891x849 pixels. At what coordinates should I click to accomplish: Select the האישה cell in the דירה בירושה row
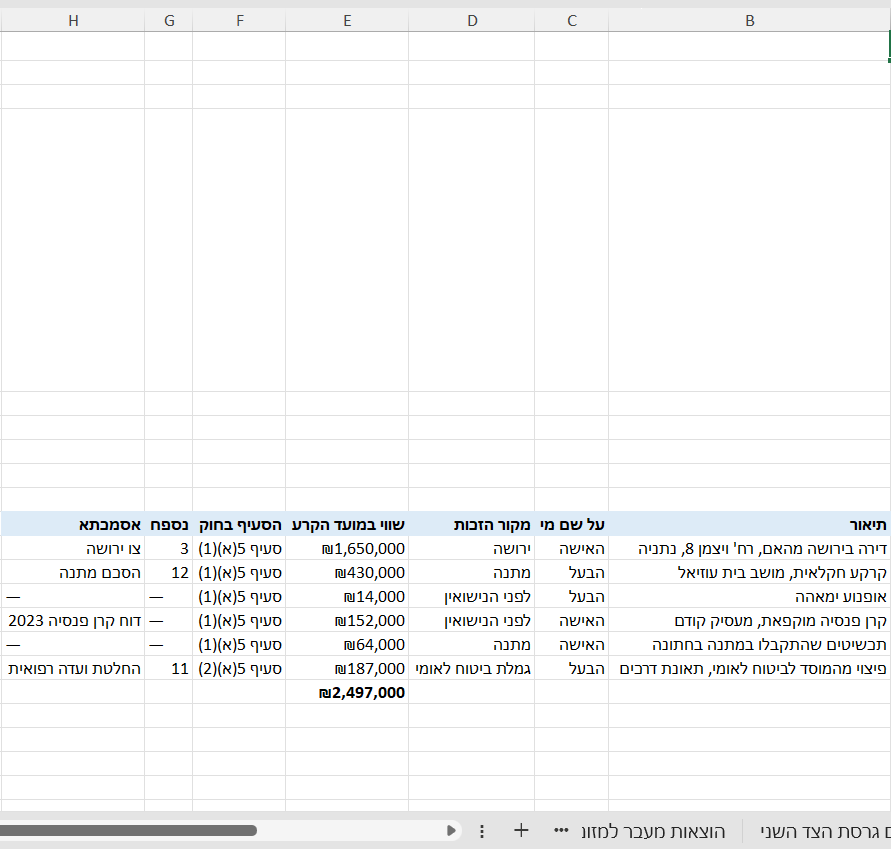coord(572,548)
